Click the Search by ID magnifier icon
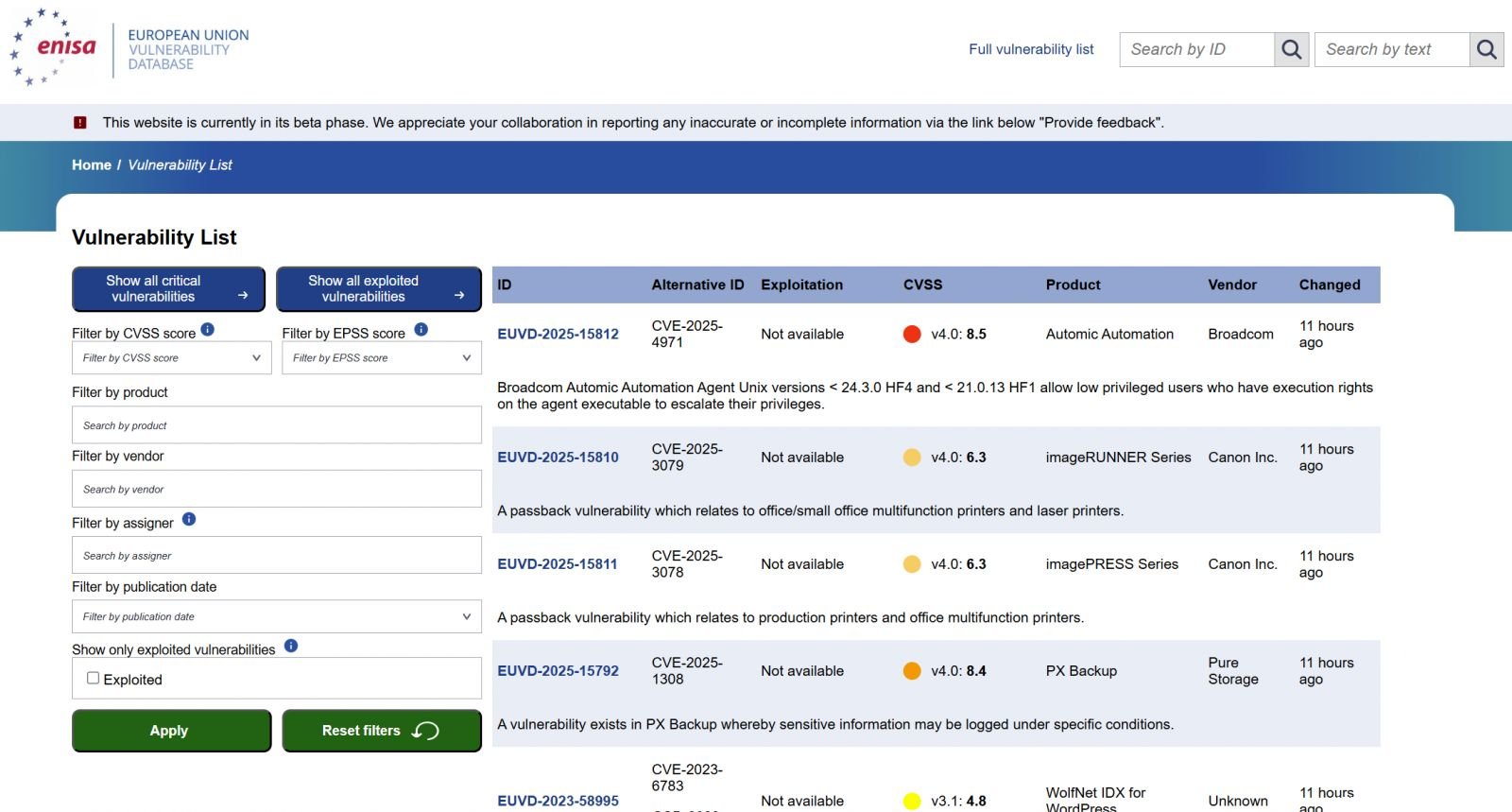 [1291, 49]
